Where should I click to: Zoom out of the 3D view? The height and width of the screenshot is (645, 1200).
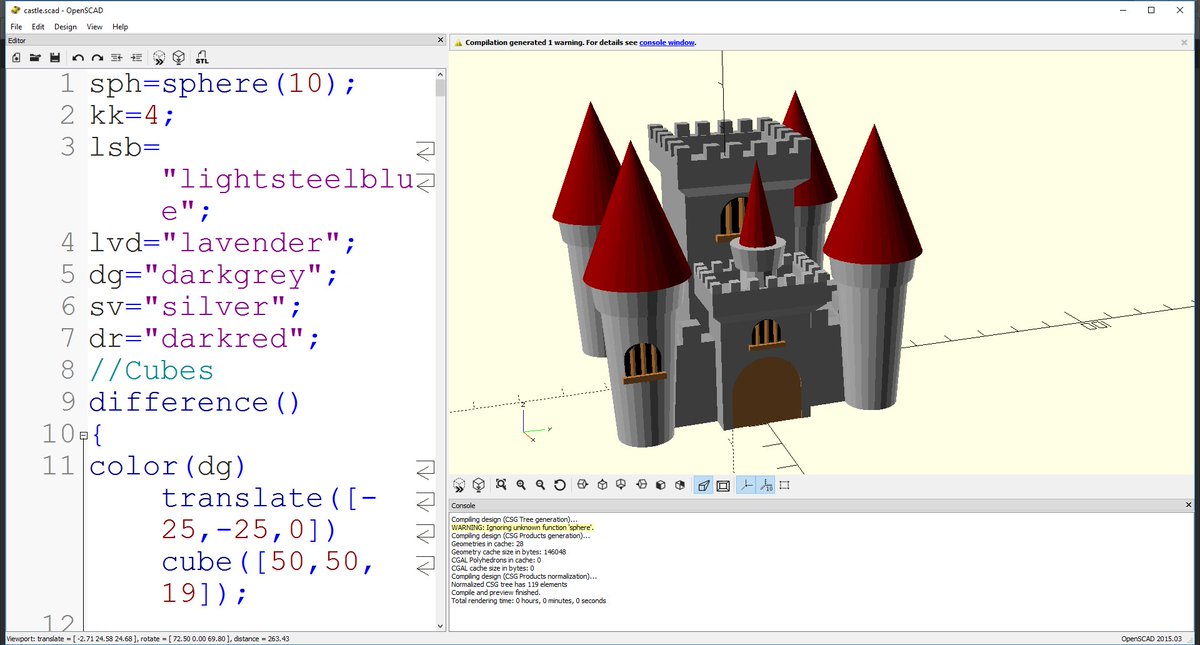540,485
